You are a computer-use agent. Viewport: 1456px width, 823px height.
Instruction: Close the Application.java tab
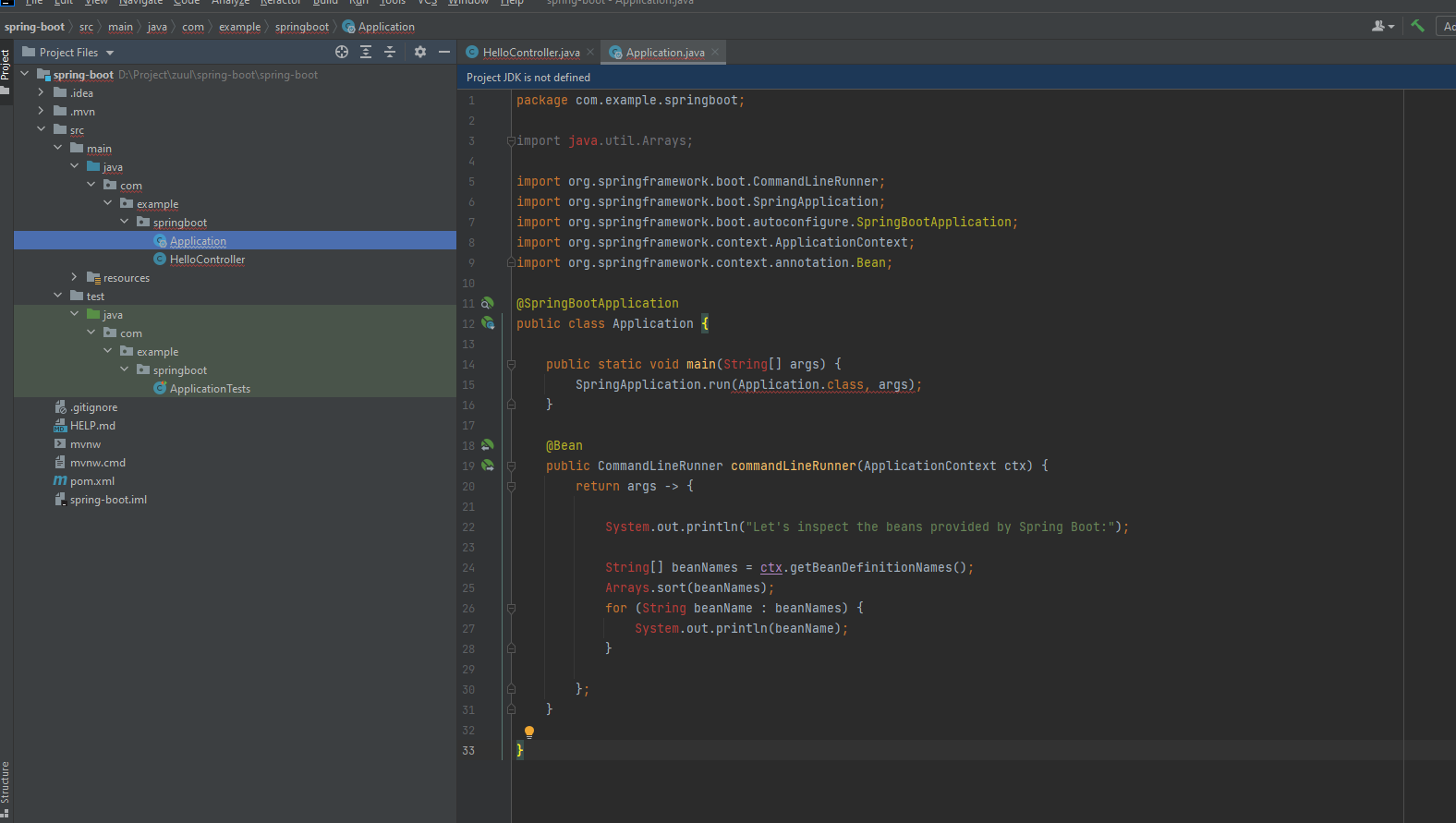click(715, 52)
